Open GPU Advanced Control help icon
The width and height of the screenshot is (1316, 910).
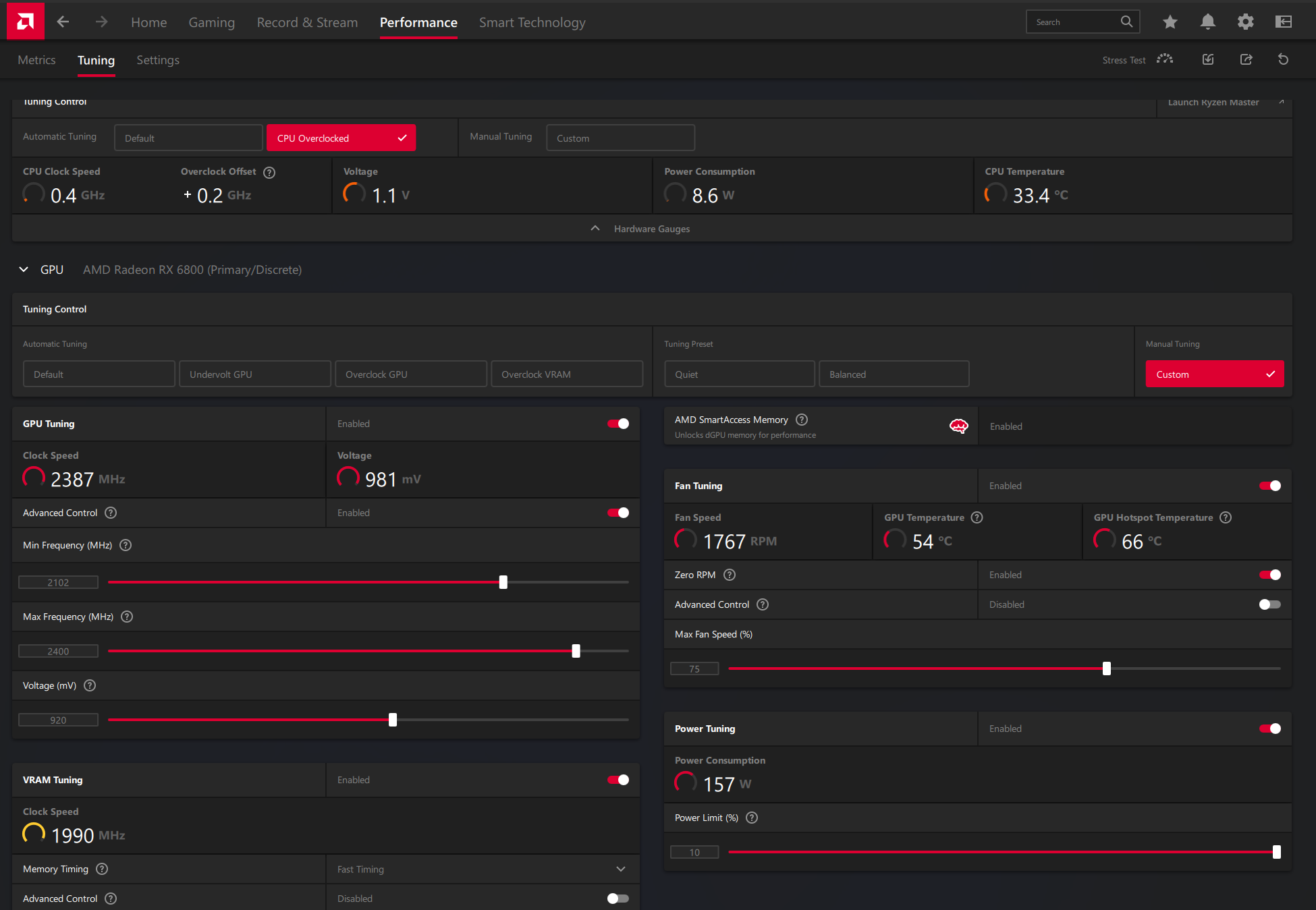[x=111, y=513]
